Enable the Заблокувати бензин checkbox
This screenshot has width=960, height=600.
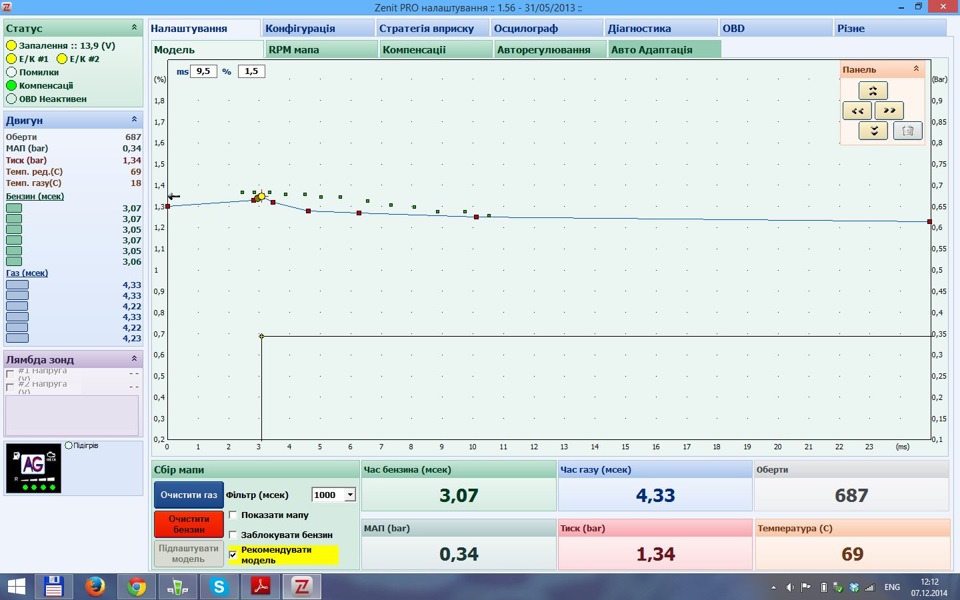tap(233, 534)
